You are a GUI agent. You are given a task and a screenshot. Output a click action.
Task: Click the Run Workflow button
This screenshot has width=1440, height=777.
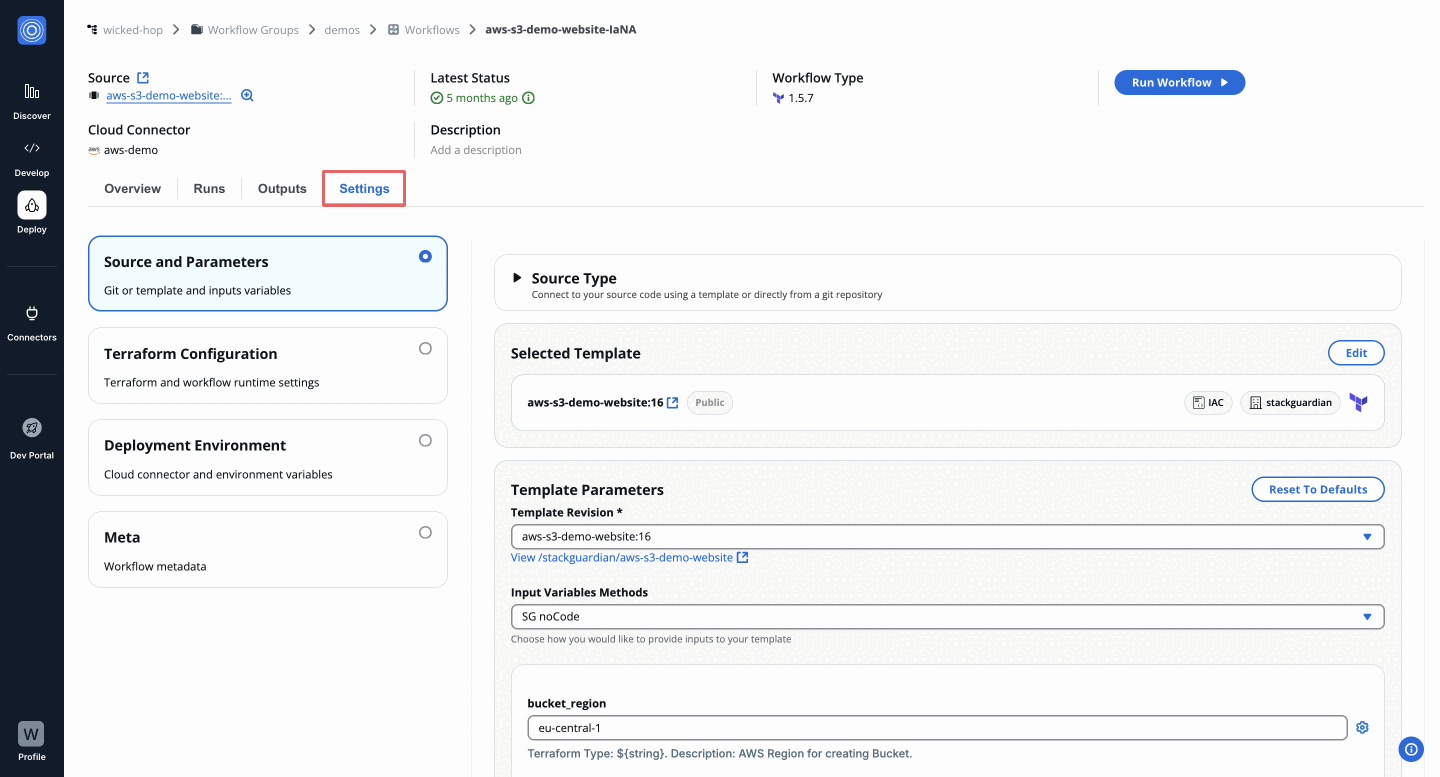pos(1179,82)
